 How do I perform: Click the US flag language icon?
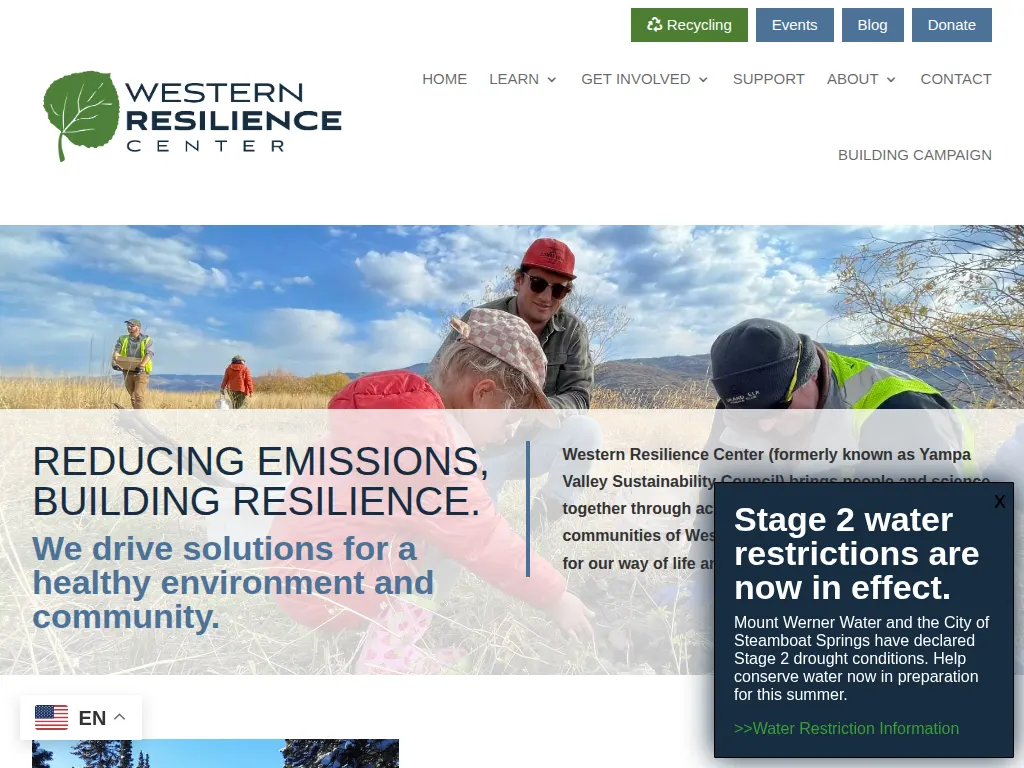[x=51, y=717]
